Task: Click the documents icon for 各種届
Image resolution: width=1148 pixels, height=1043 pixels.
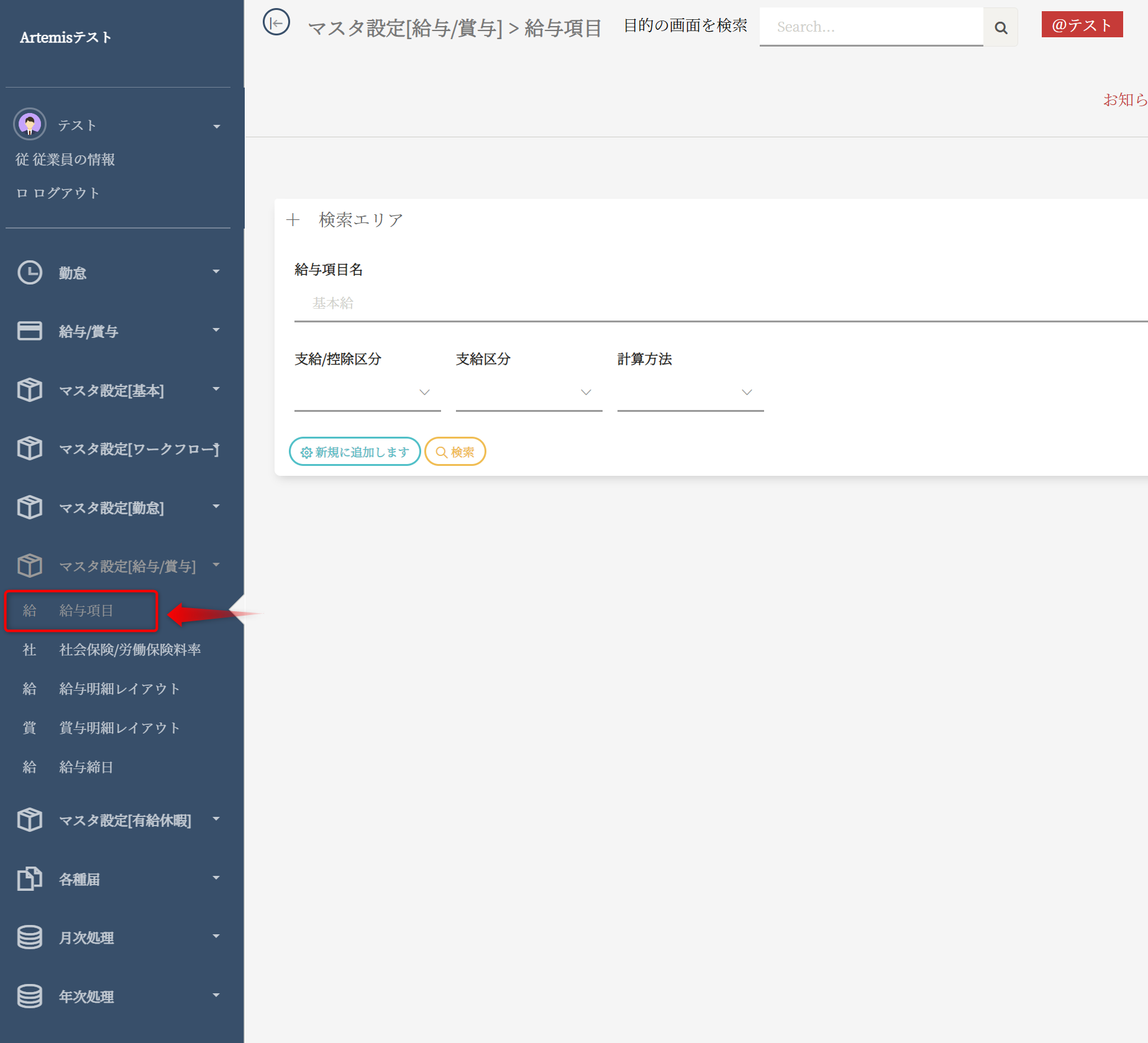Action: pyautogui.click(x=29, y=879)
